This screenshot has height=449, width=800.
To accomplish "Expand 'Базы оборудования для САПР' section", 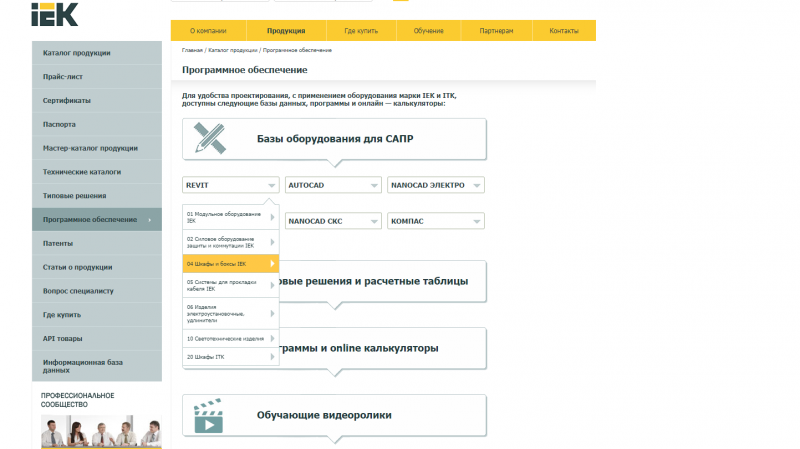I will (x=334, y=139).
